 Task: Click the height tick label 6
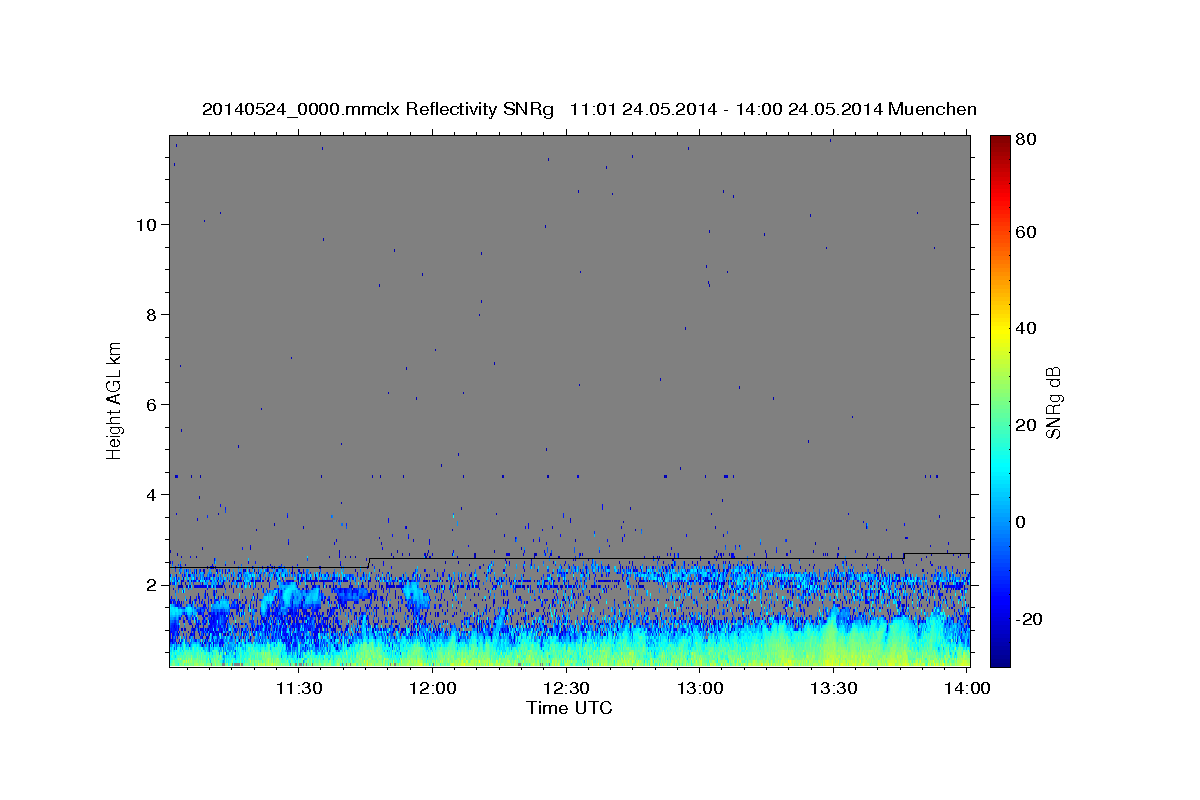152,404
